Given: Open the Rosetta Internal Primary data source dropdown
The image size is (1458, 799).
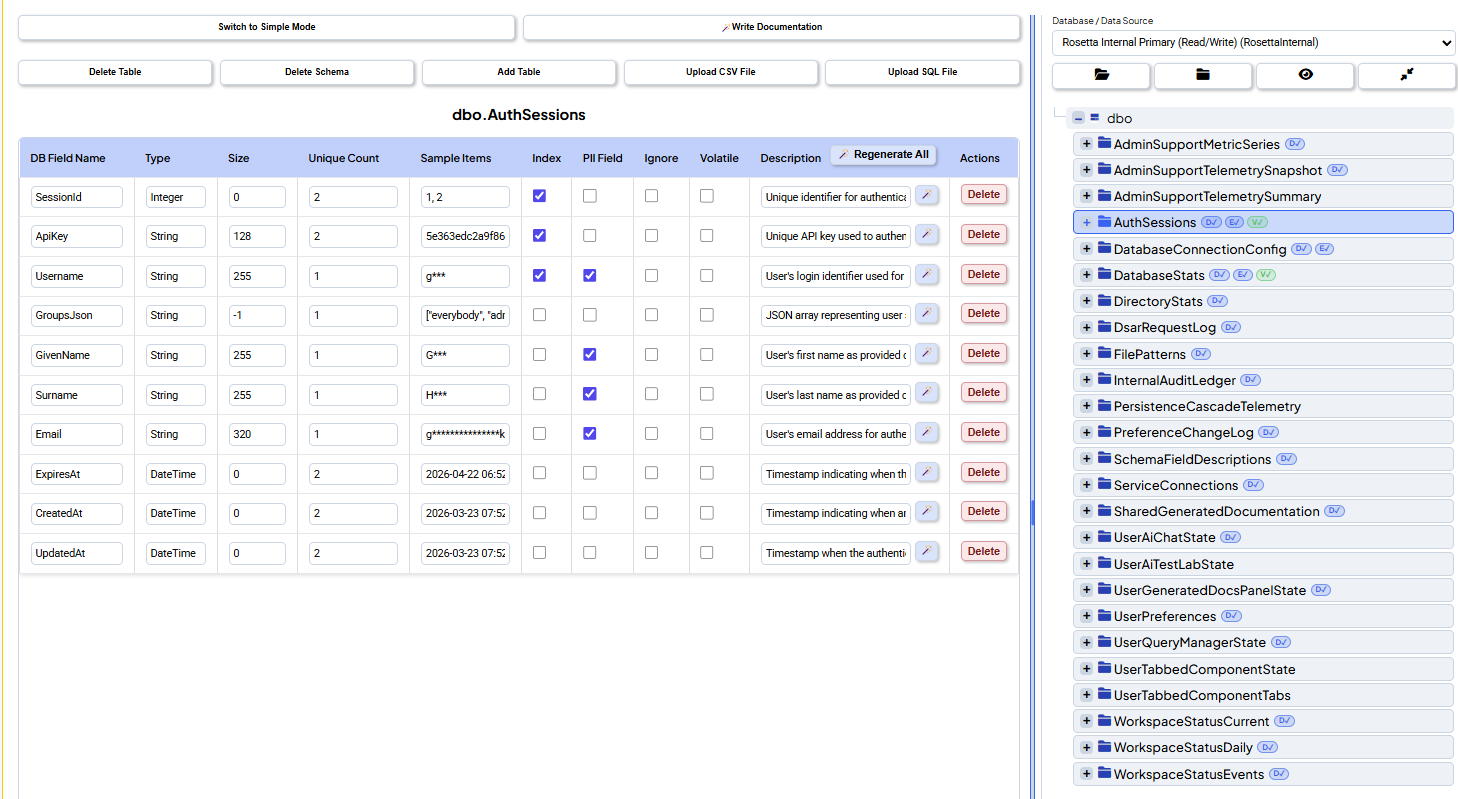Looking at the screenshot, I should (1250, 42).
